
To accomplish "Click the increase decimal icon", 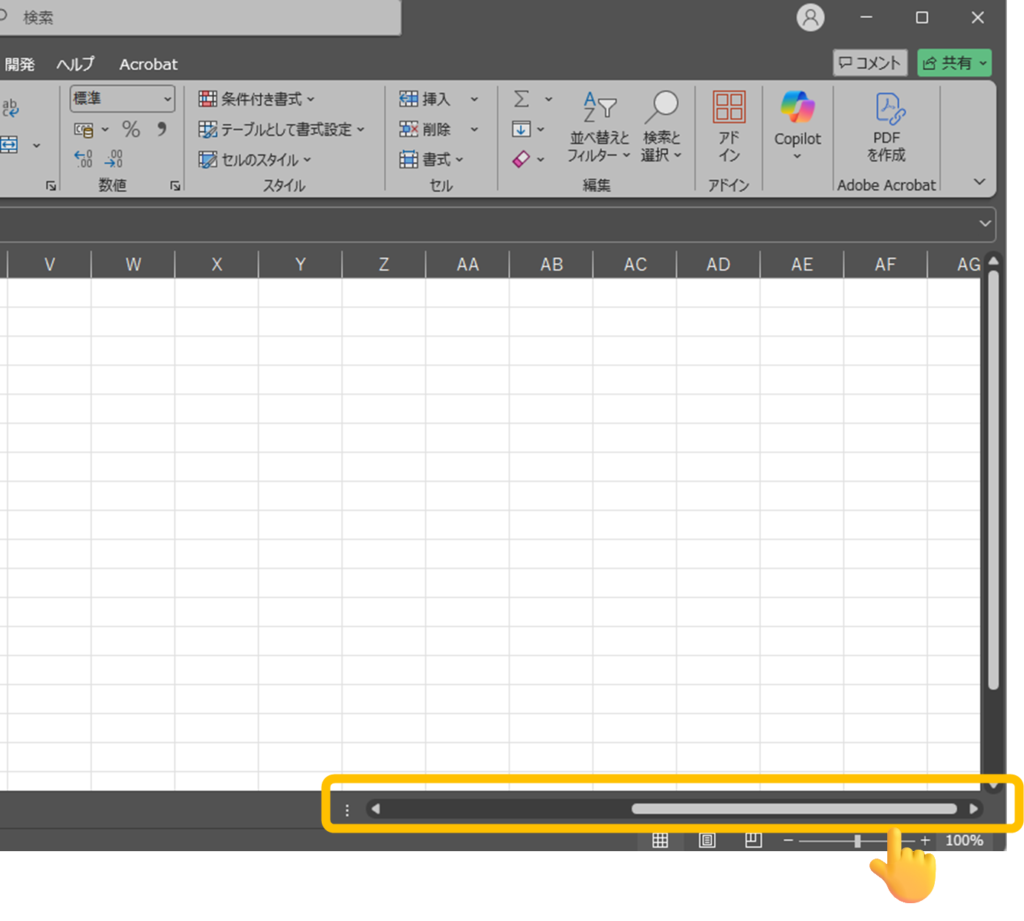I will pyautogui.click(x=84, y=159).
